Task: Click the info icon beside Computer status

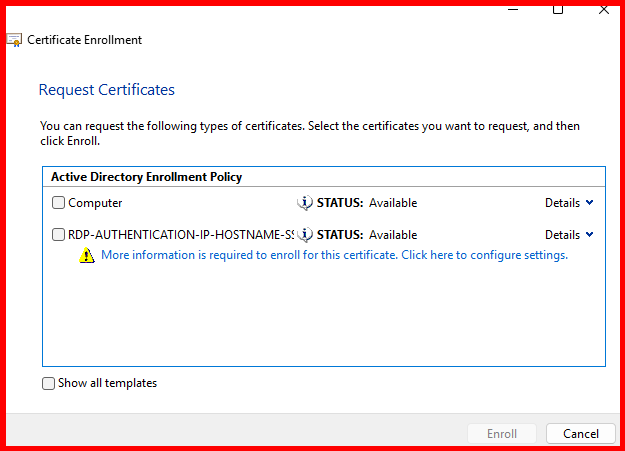Action: 305,203
